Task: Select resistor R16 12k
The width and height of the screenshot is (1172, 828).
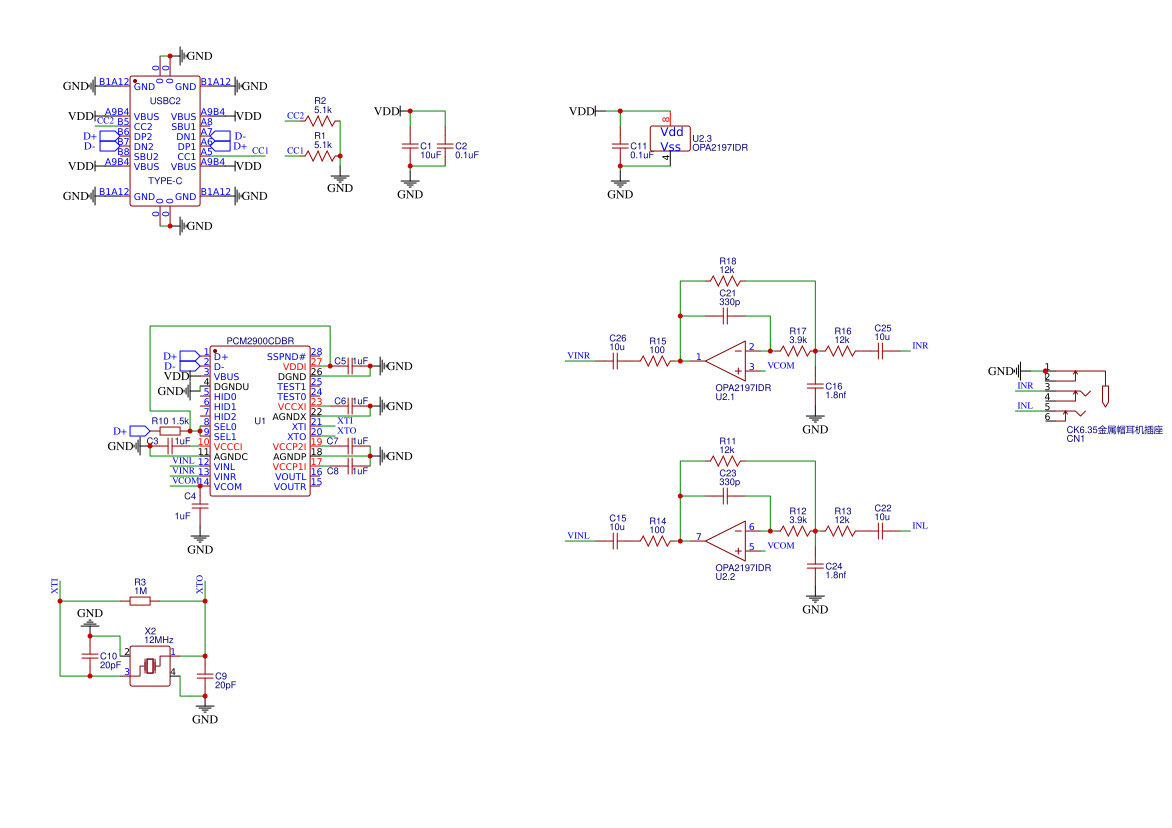Action: pos(841,350)
